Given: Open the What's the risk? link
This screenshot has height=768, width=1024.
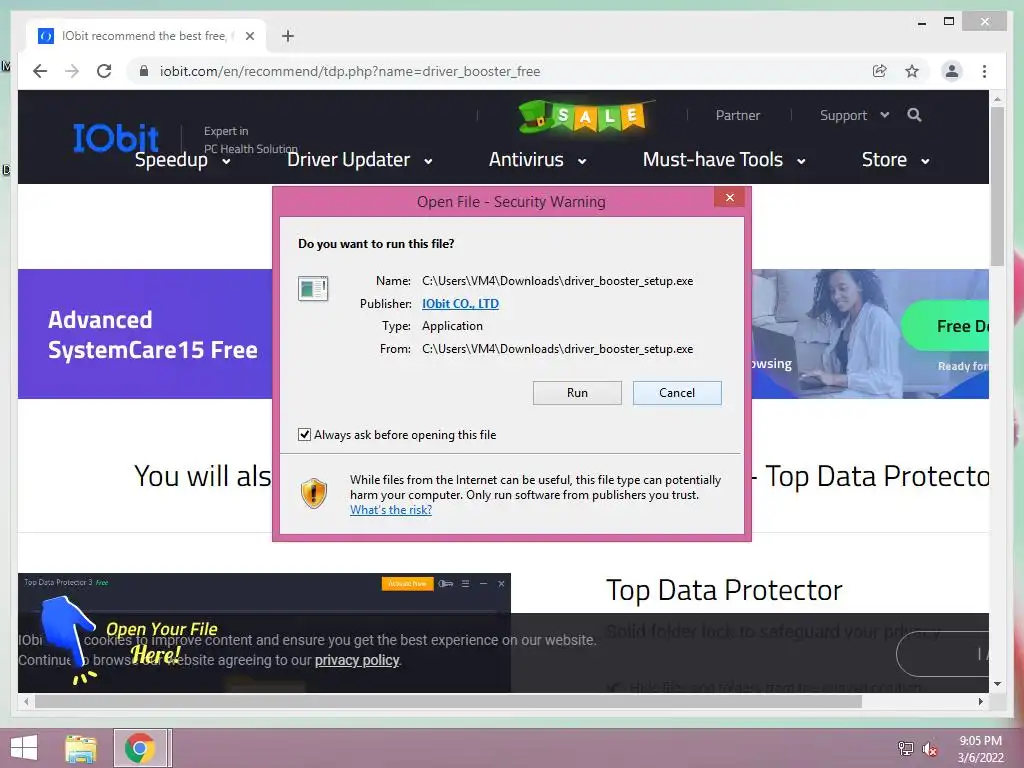Looking at the screenshot, I should pyautogui.click(x=391, y=510).
